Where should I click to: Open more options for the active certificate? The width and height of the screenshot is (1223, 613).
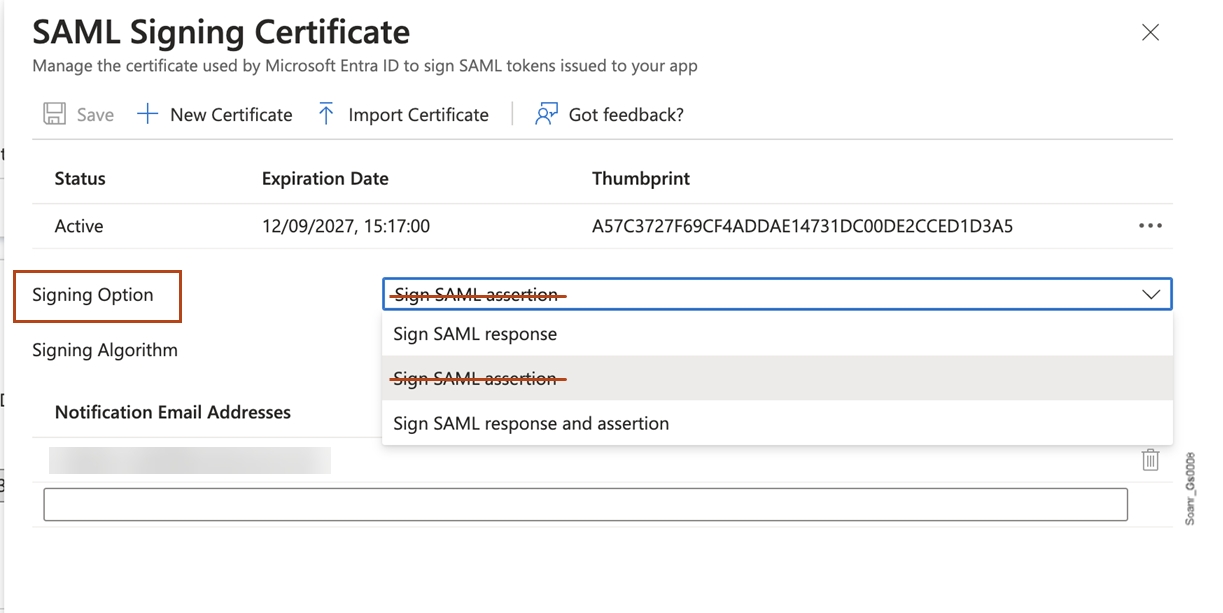point(1149,225)
